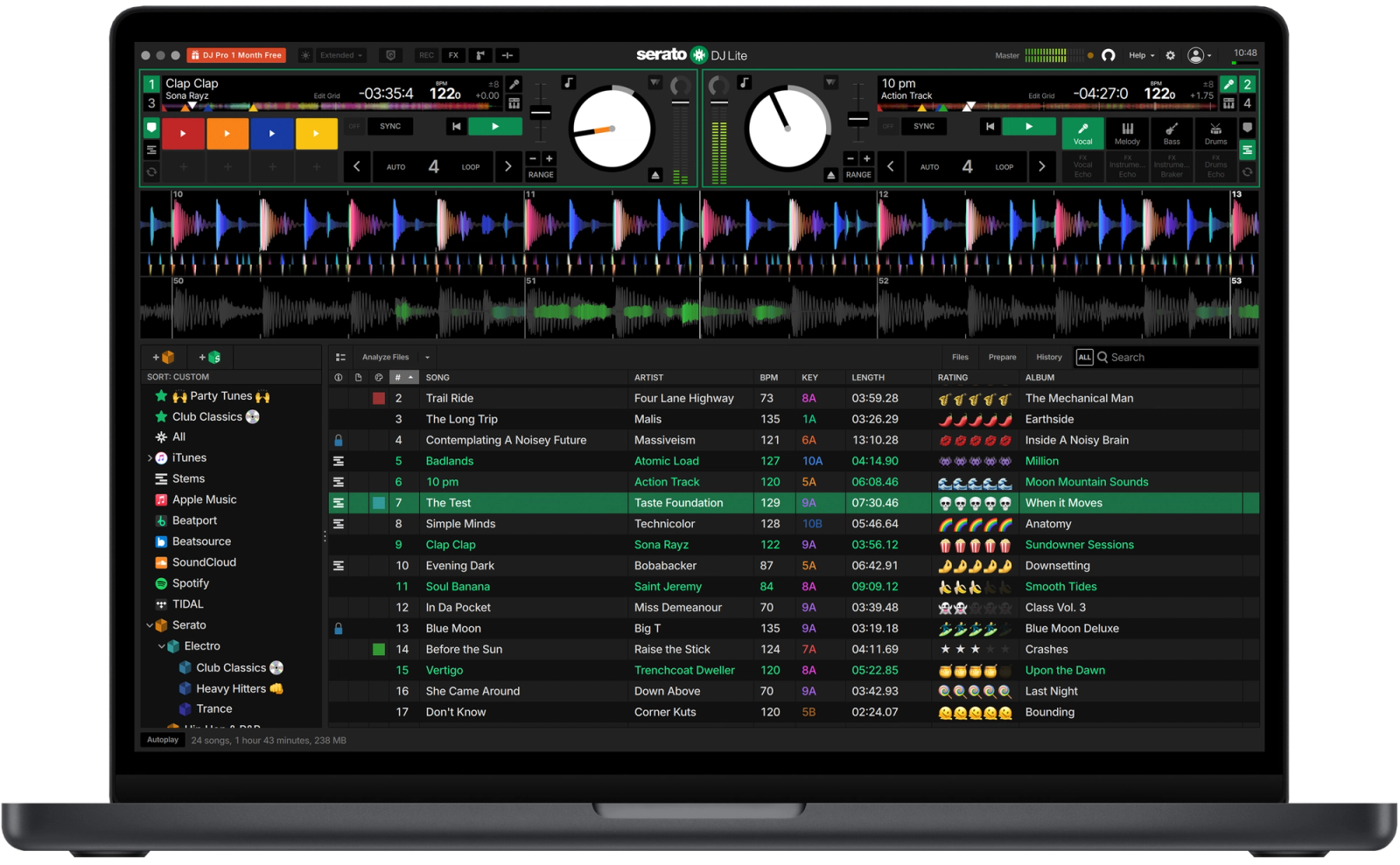Viewport: 1400px width, 865px height.
Task: Switch Autoplay on
Action: pos(162,739)
